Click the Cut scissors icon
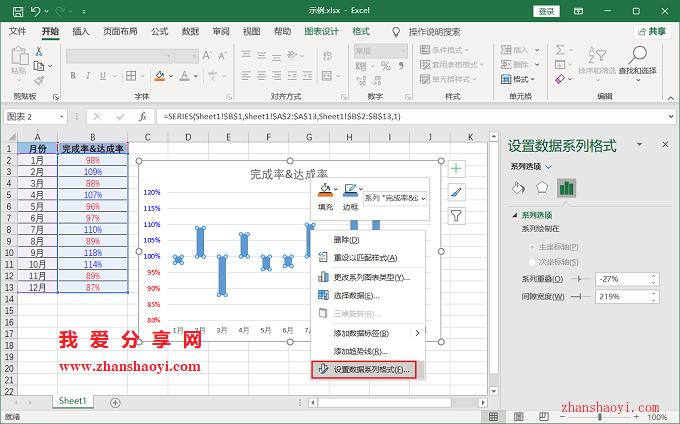The width and height of the screenshot is (680, 424). click(39, 51)
